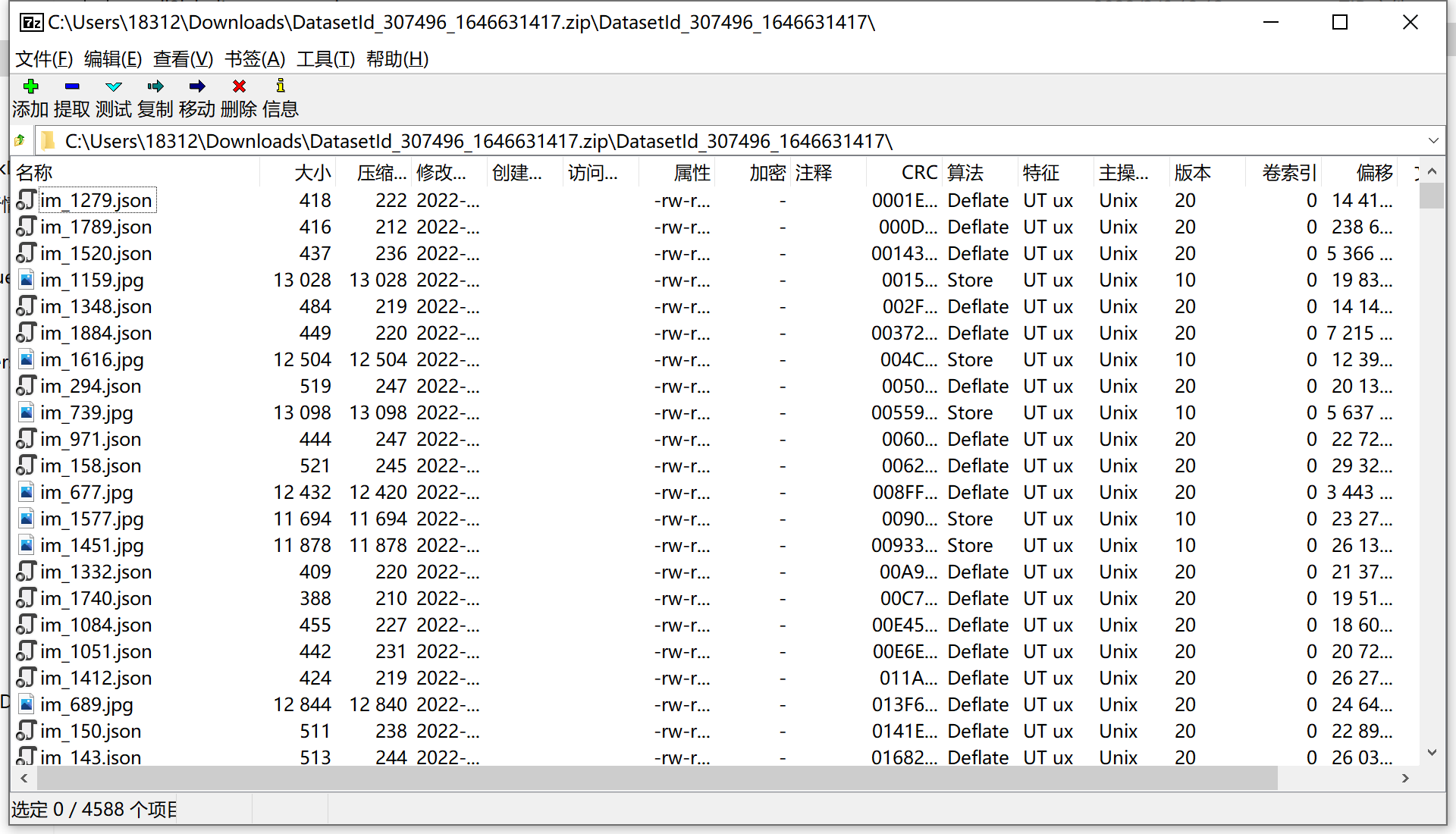This screenshot has height=834, width=1456.
Task: Open the View (查看) menu
Action: 183,59
